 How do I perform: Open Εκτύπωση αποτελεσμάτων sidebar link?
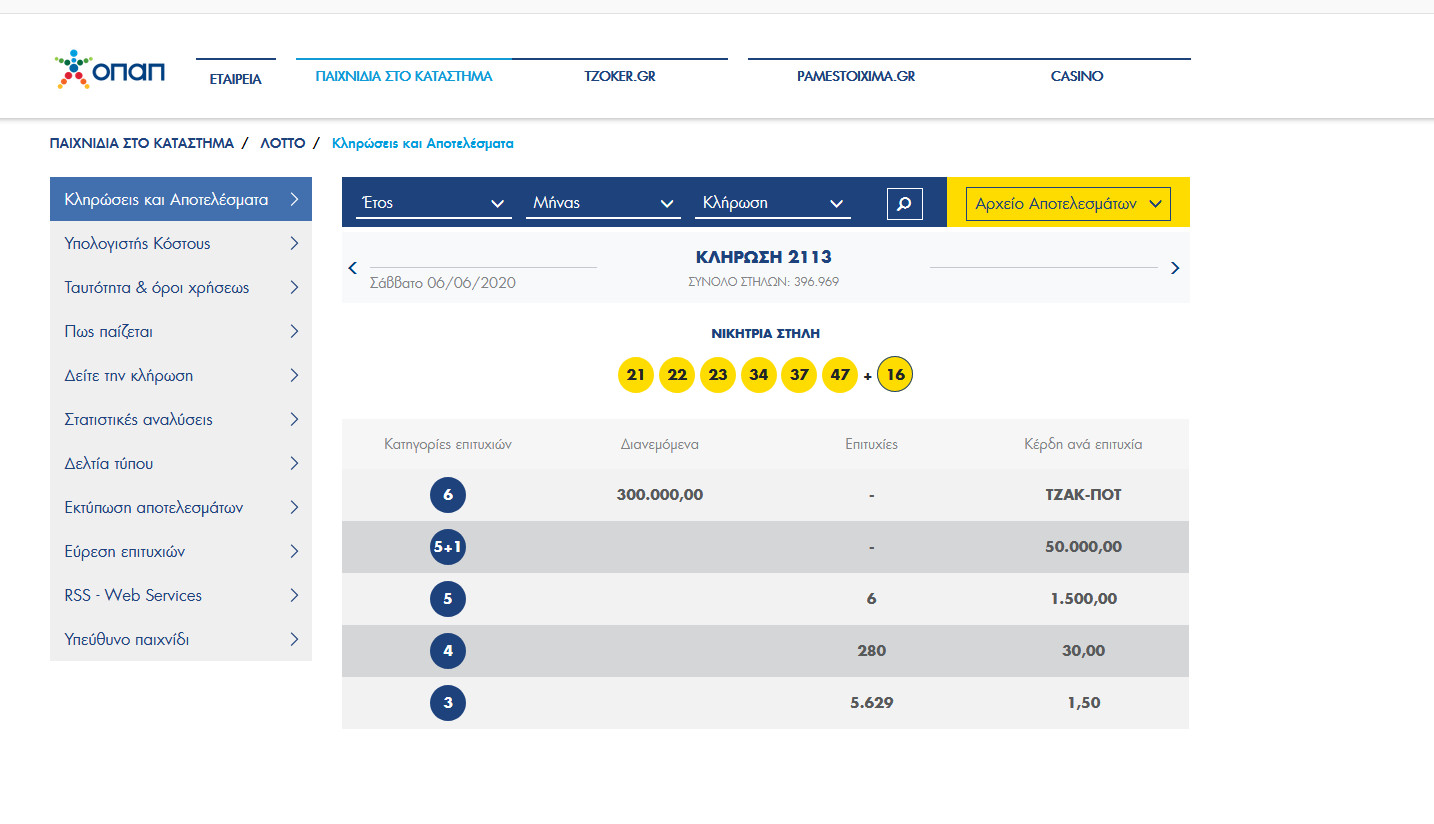tap(181, 507)
